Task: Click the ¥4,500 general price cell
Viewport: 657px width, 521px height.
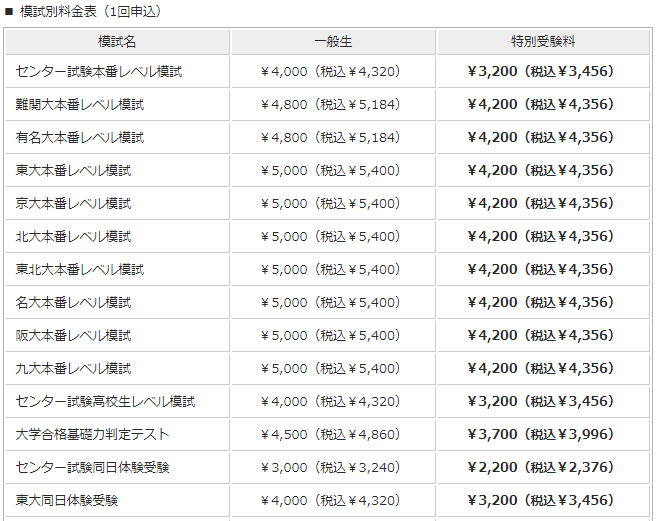Action: coord(334,435)
